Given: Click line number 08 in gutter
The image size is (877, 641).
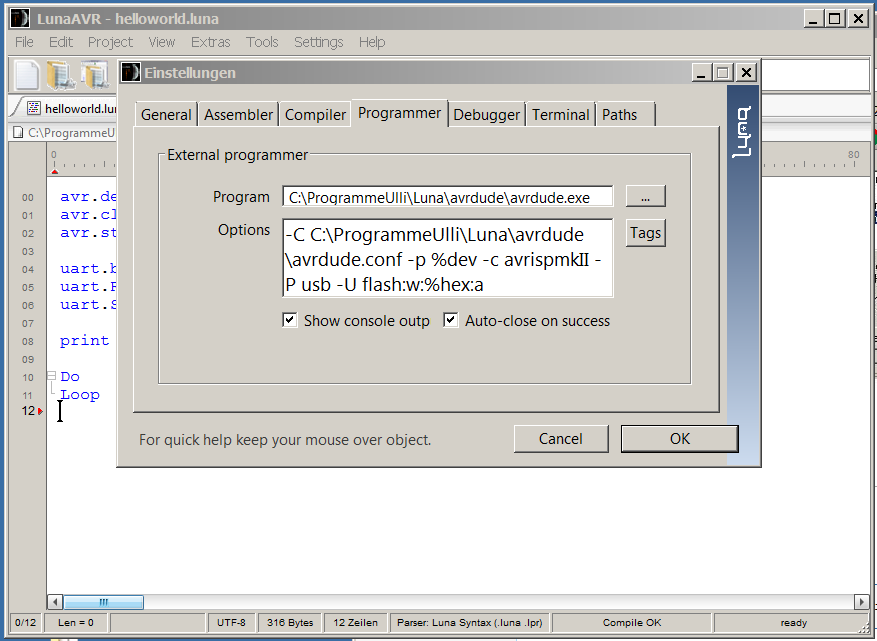Looking at the screenshot, I should [28, 341].
